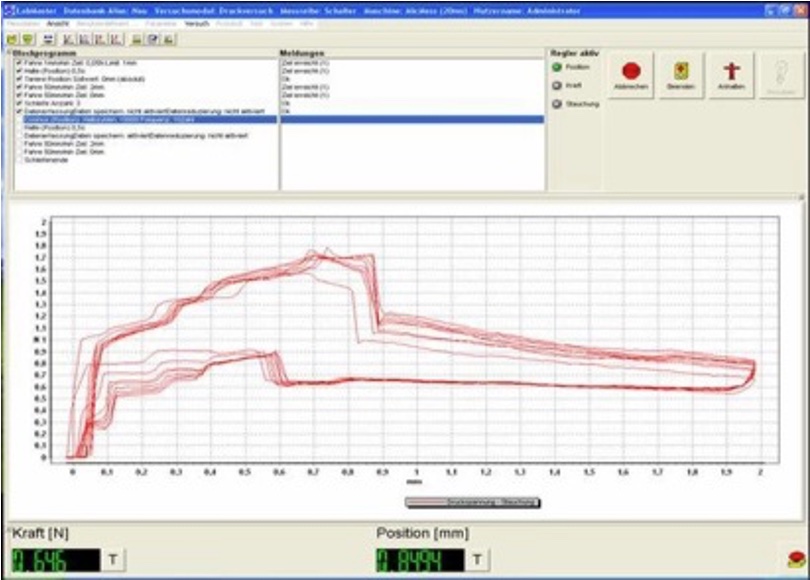Viewport: 810px width, 580px height.
Task: Tare the Position [mm] readout with T button
Action: [x=477, y=559]
